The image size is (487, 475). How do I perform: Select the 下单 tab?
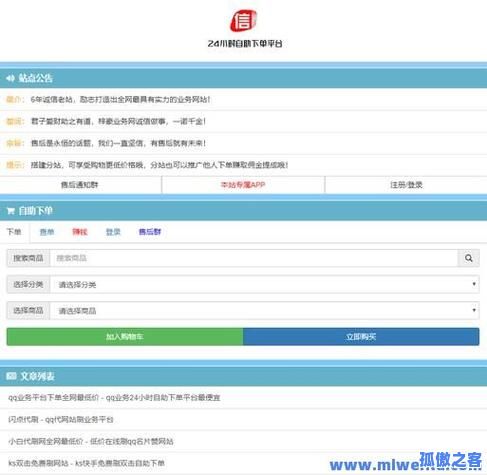pyautogui.click(x=14, y=232)
